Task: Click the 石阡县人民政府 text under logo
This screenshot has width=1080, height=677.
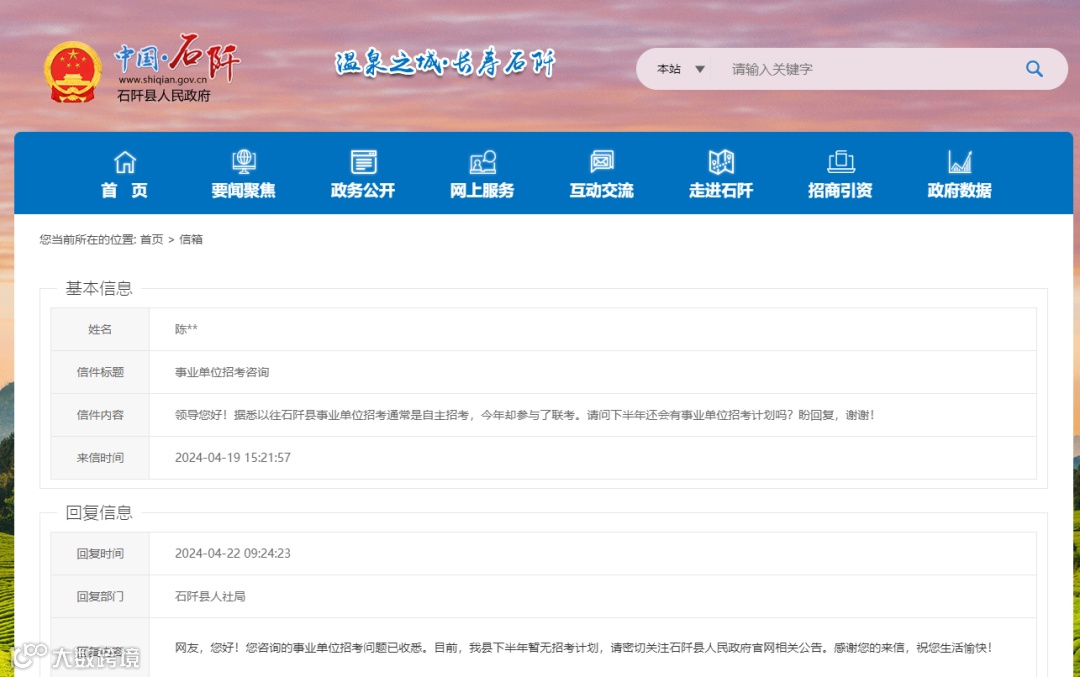Action: (x=163, y=96)
